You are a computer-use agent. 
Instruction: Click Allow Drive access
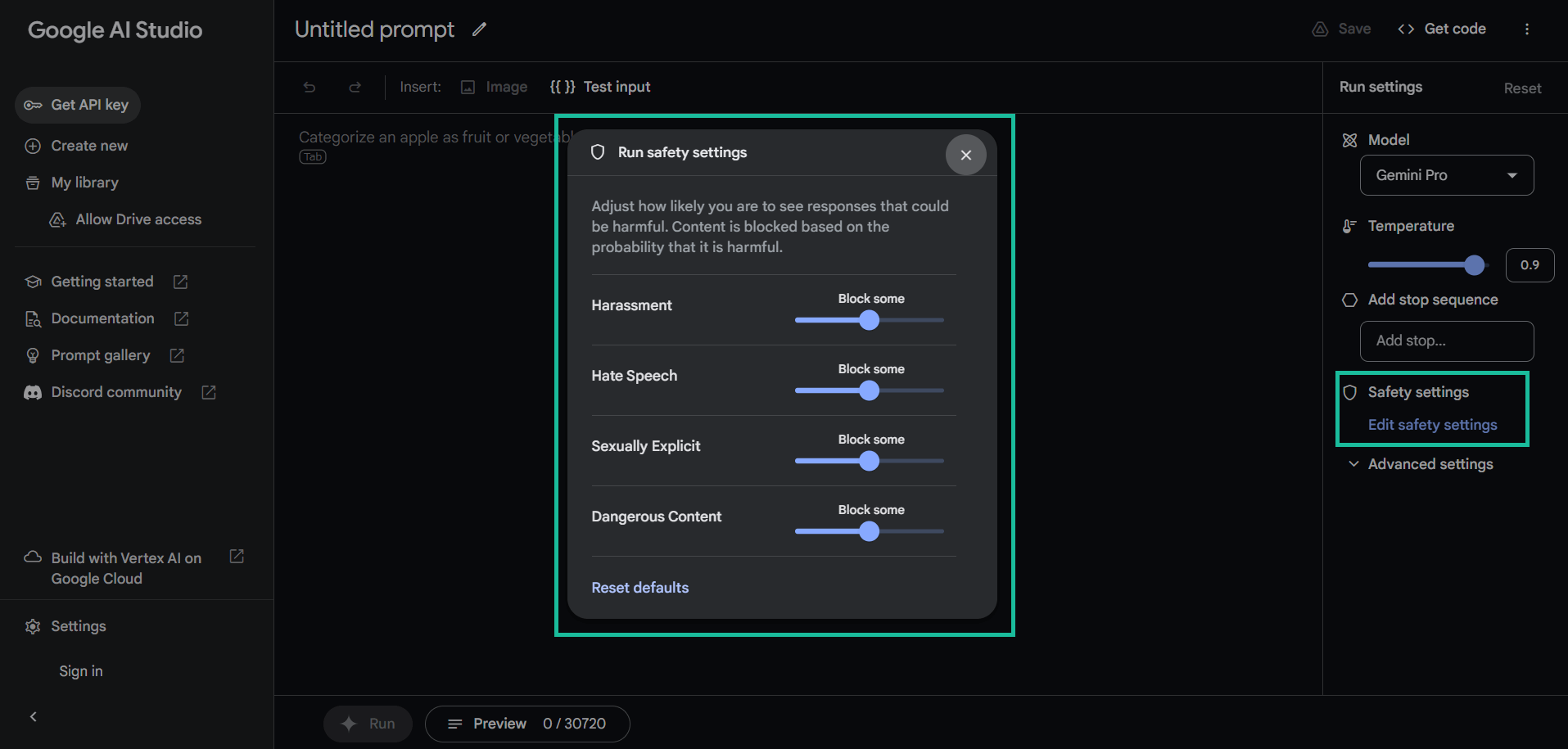(137, 219)
